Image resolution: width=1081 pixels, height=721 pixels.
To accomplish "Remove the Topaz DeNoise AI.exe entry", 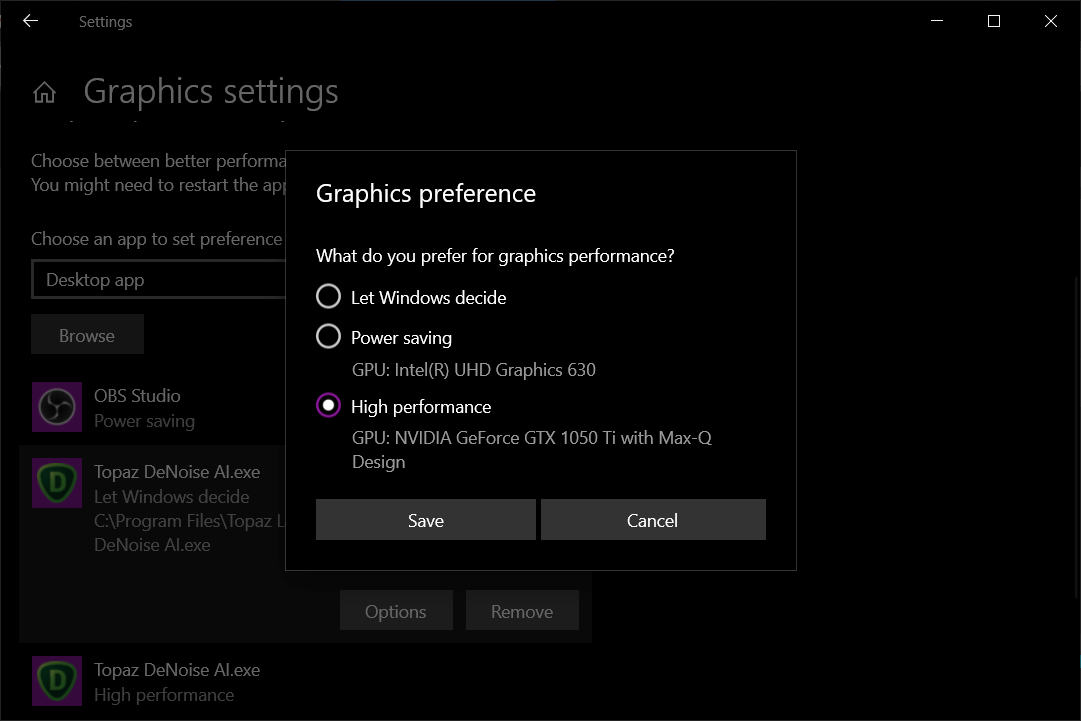I will [x=521, y=611].
